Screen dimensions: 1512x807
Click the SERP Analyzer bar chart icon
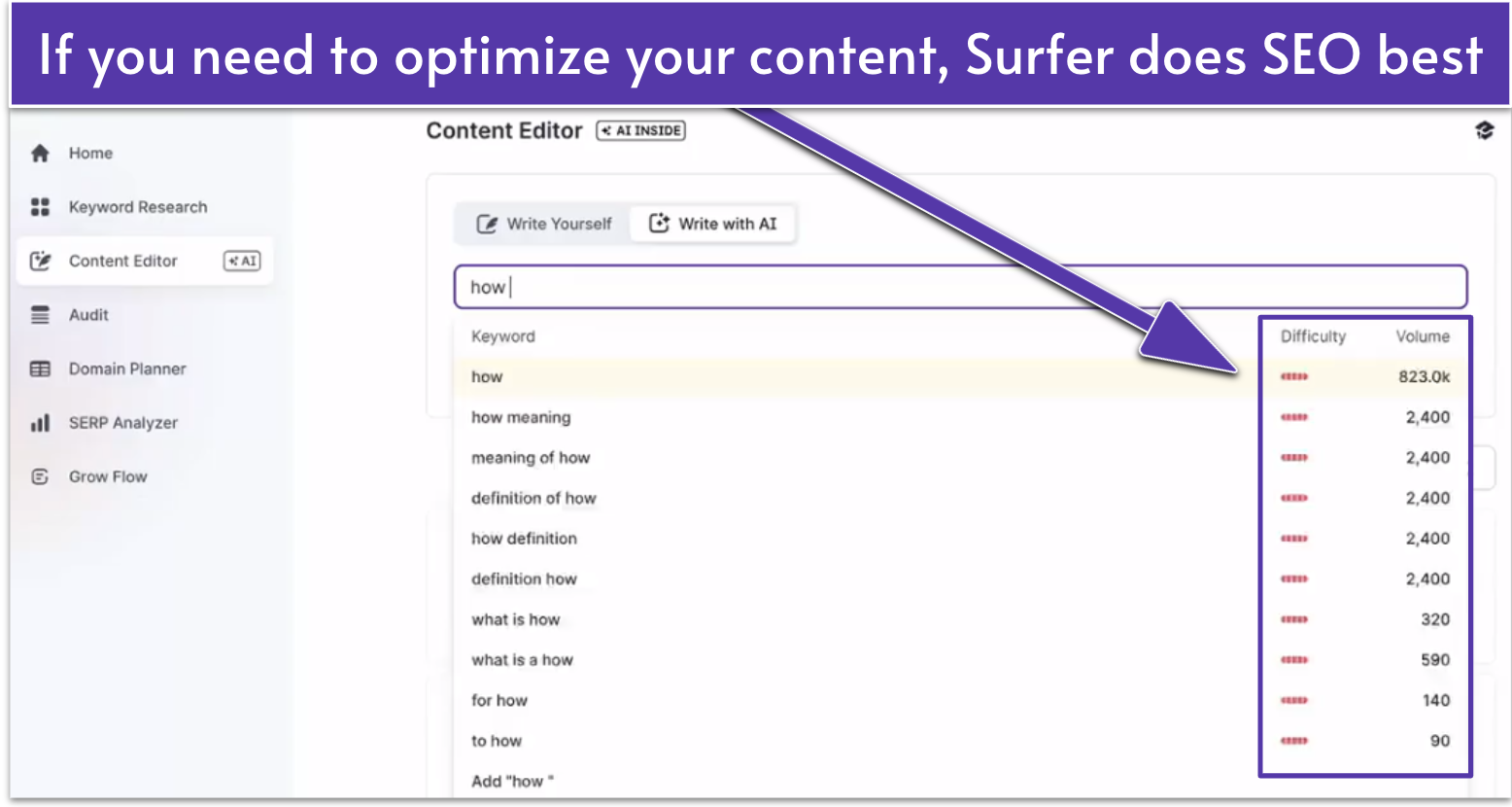click(40, 423)
